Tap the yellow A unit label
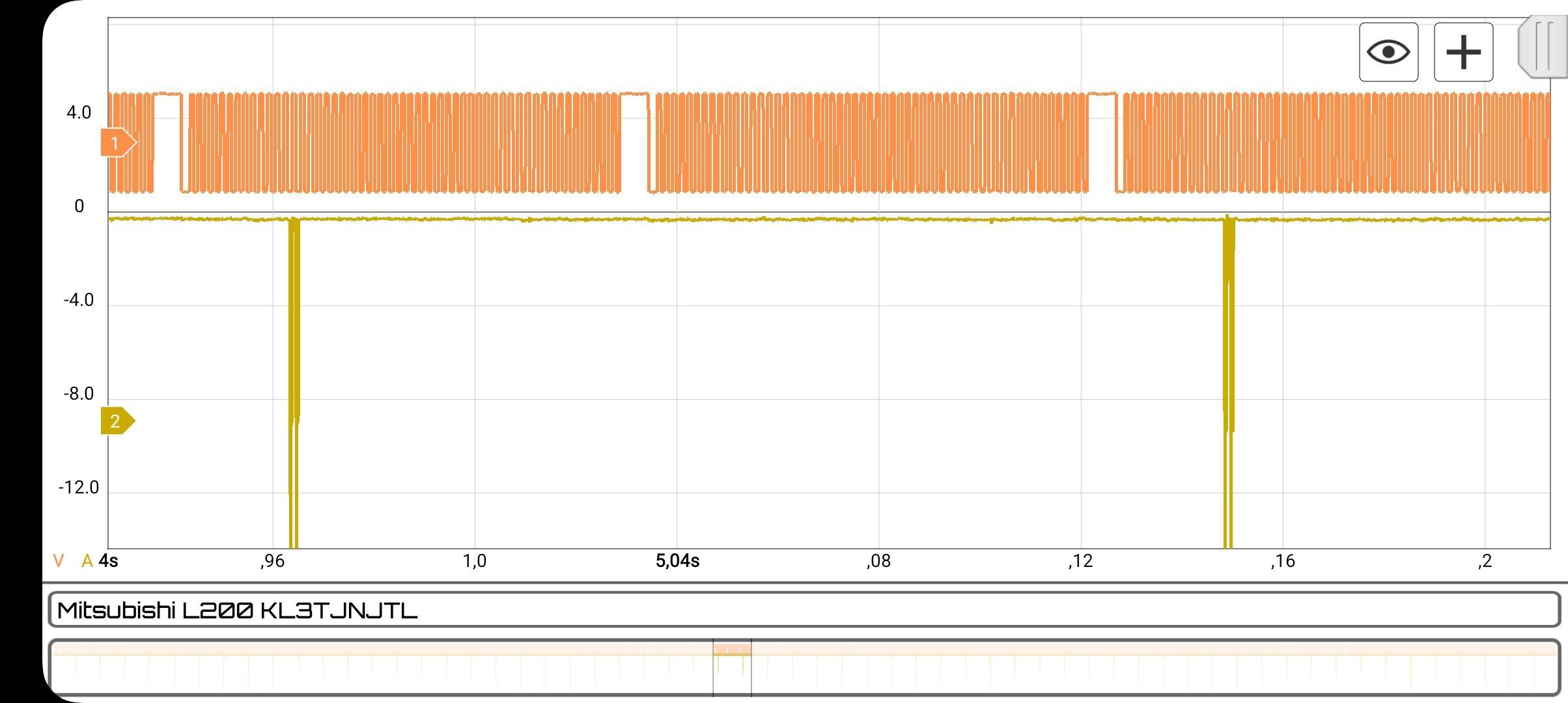Image resolution: width=1568 pixels, height=703 pixels. pos(87,561)
